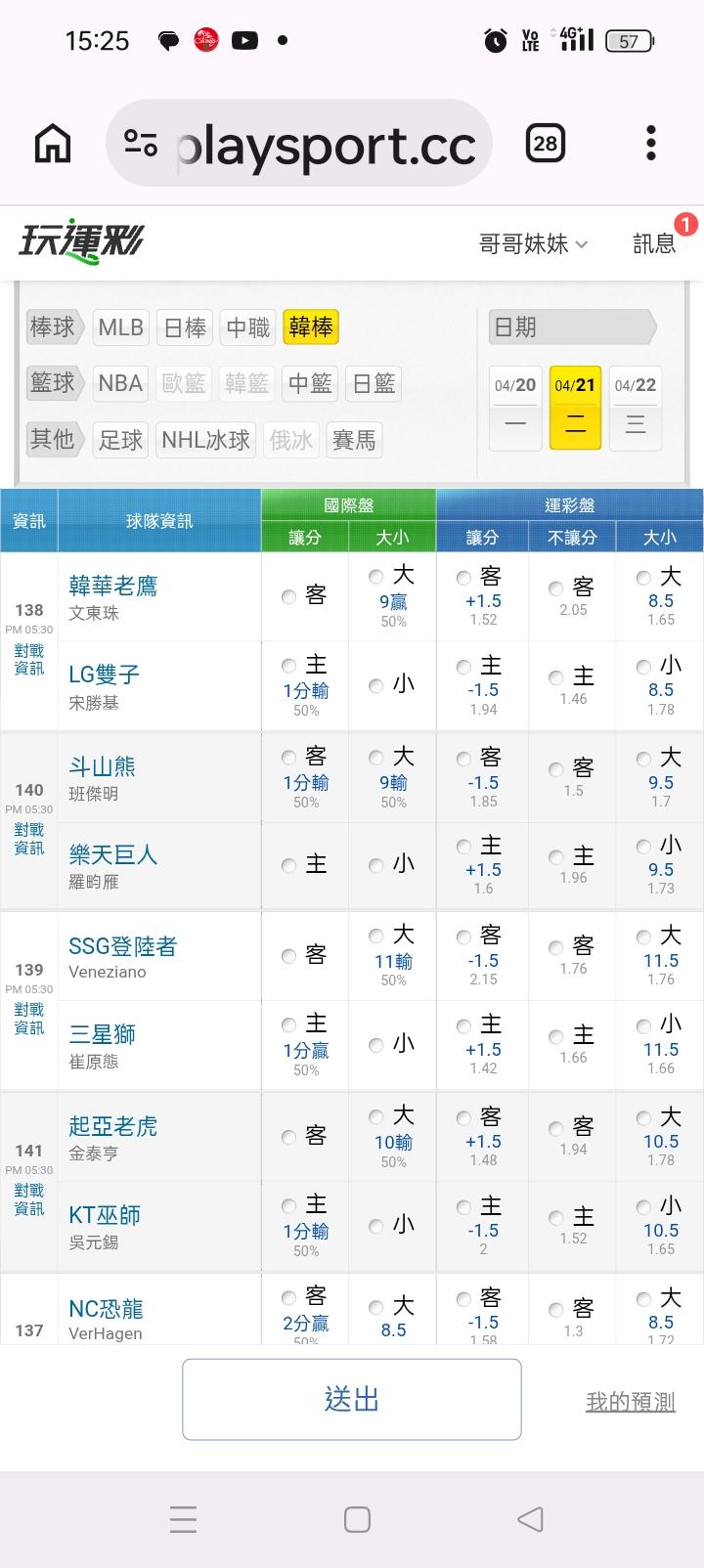Tap the Android home square button
Screen dimensions: 704x1568
(x=357, y=1518)
